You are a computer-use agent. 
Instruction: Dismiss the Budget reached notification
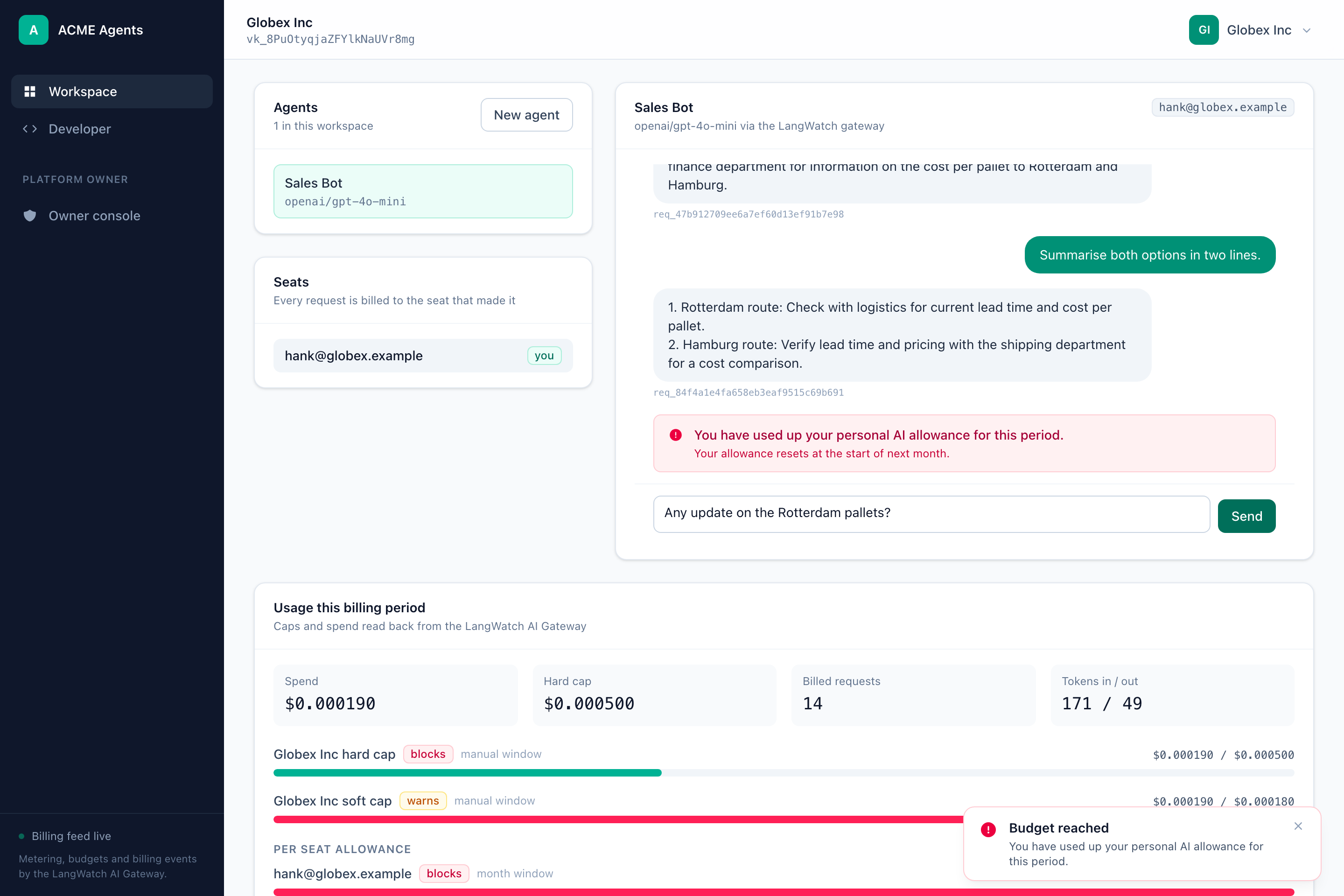click(1298, 826)
